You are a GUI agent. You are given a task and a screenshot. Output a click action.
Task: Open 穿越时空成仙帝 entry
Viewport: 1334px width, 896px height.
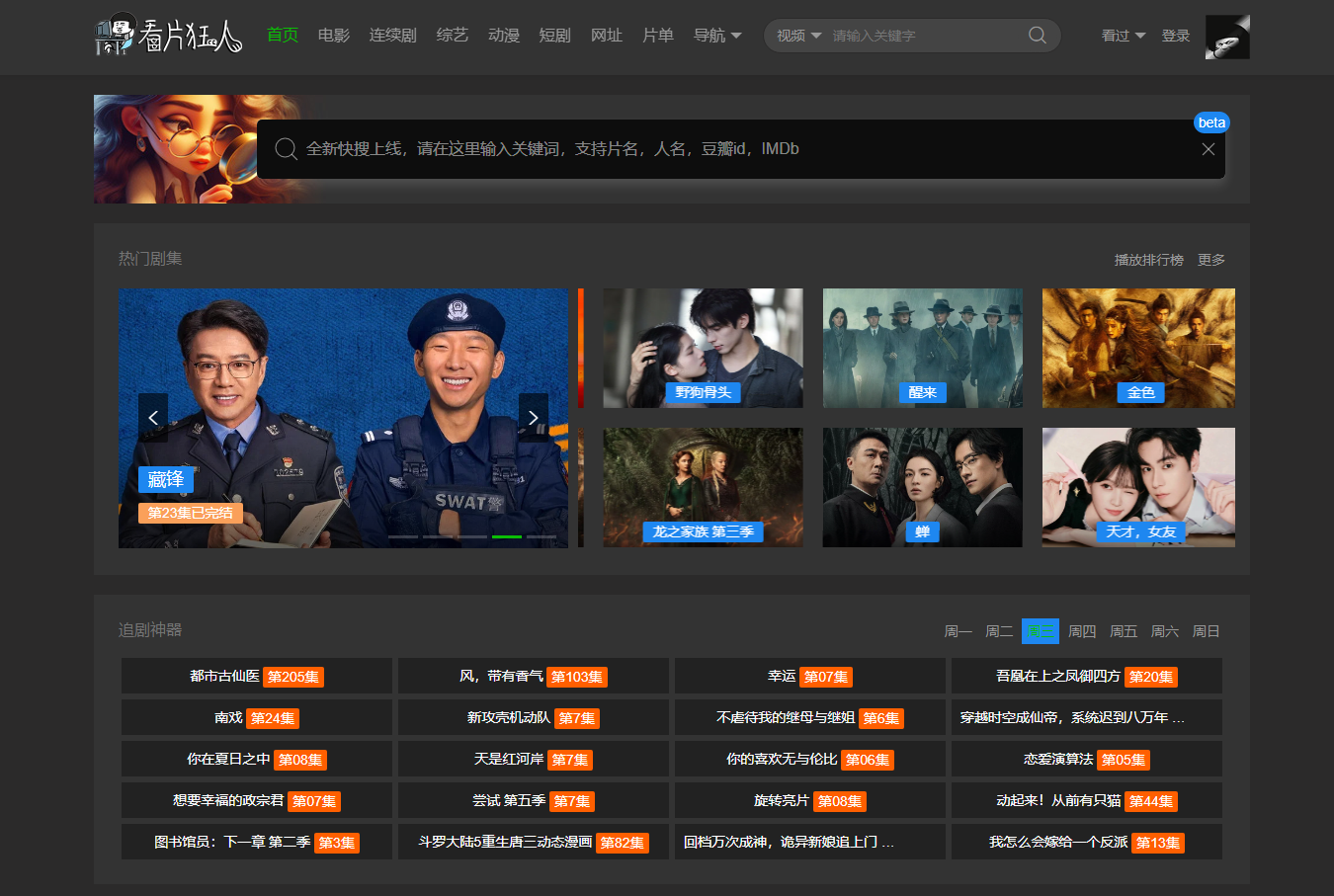point(1087,718)
